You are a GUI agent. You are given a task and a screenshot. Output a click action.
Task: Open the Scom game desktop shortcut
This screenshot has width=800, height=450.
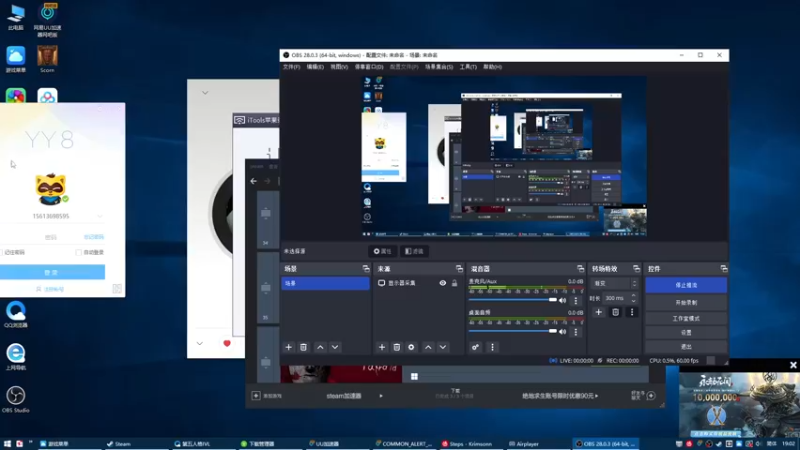[x=47, y=59]
